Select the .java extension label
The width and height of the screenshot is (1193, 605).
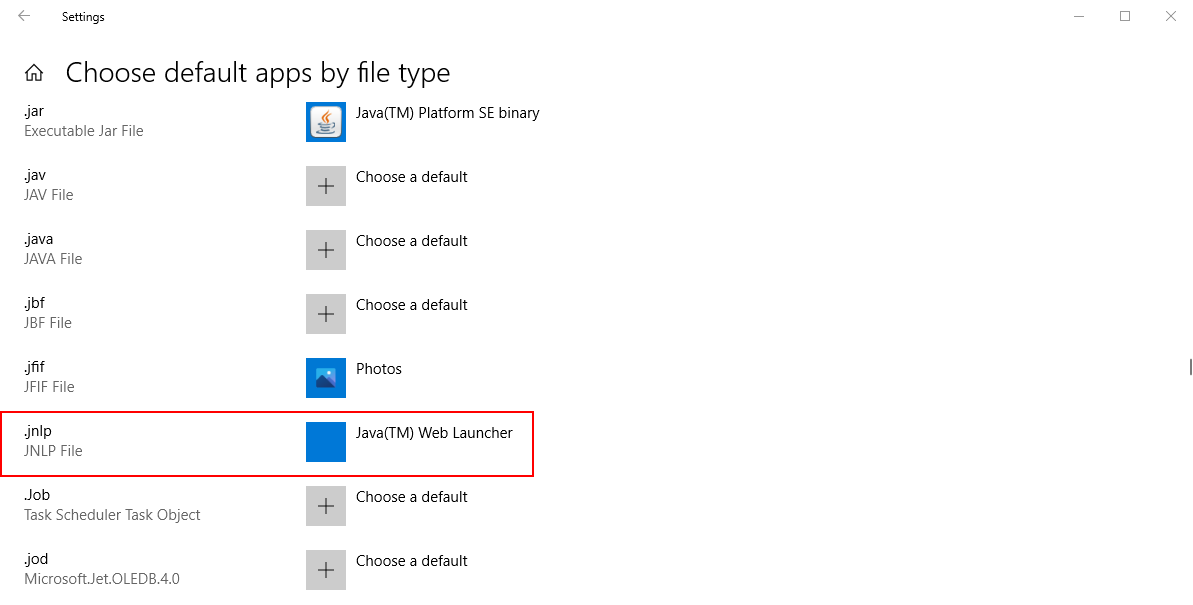pyautogui.click(x=39, y=240)
